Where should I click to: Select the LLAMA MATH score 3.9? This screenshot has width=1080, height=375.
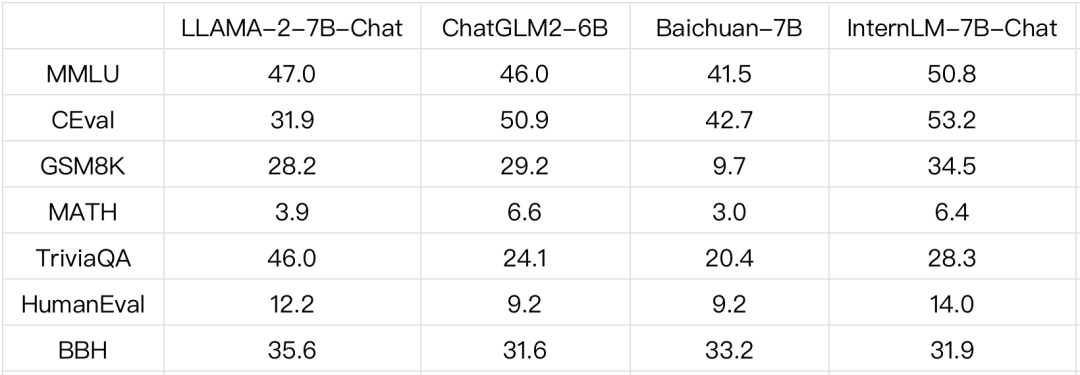pyautogui.click(x=292, y=212)
